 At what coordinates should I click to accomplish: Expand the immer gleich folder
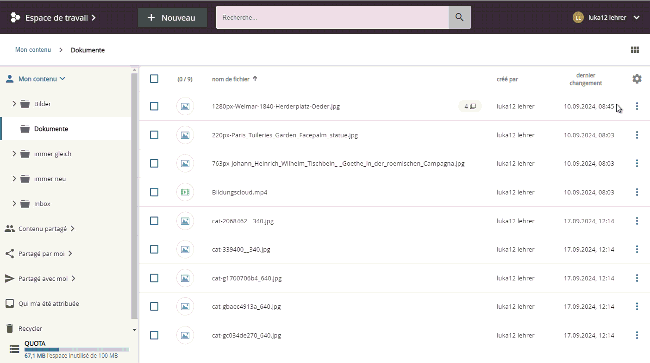pyautogui.click(x=14, y=154)
